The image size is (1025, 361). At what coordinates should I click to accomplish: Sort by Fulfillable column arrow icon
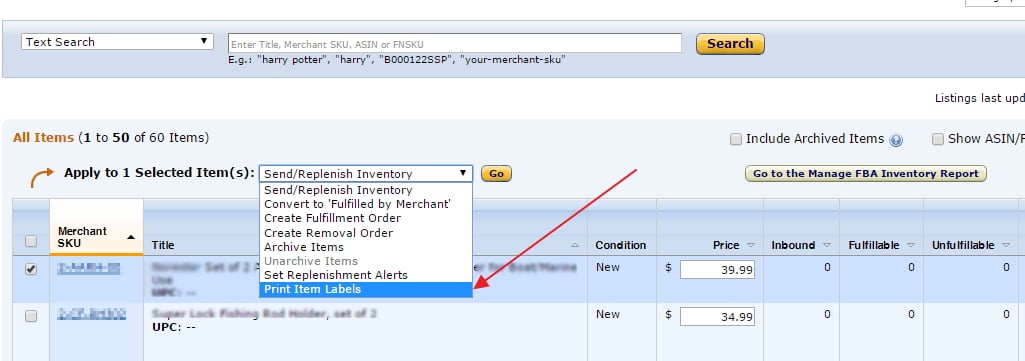[911, 245]
